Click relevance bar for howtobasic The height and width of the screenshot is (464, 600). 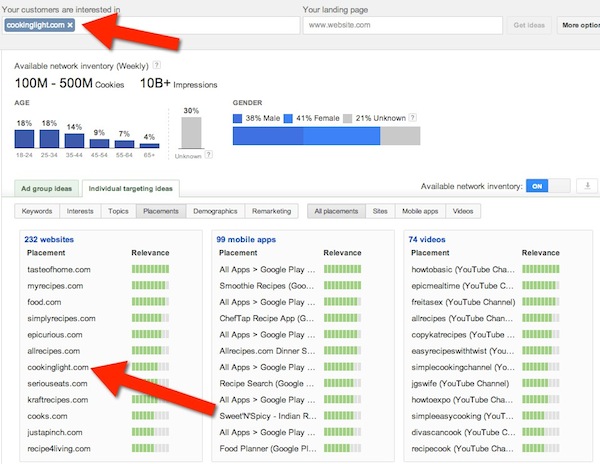click(541, 269)
